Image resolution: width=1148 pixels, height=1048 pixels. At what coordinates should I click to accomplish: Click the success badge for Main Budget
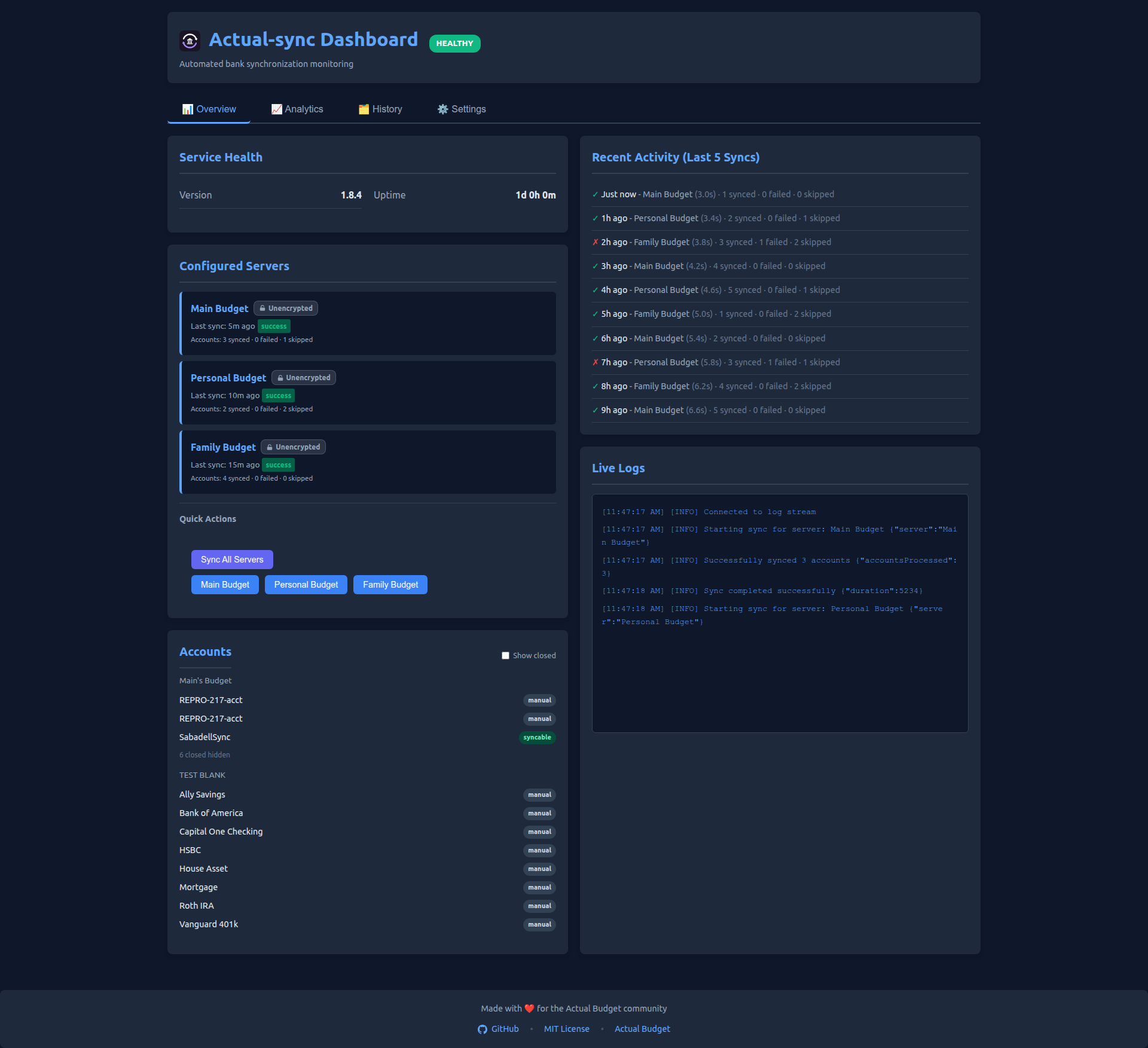[x=274, y=326]
